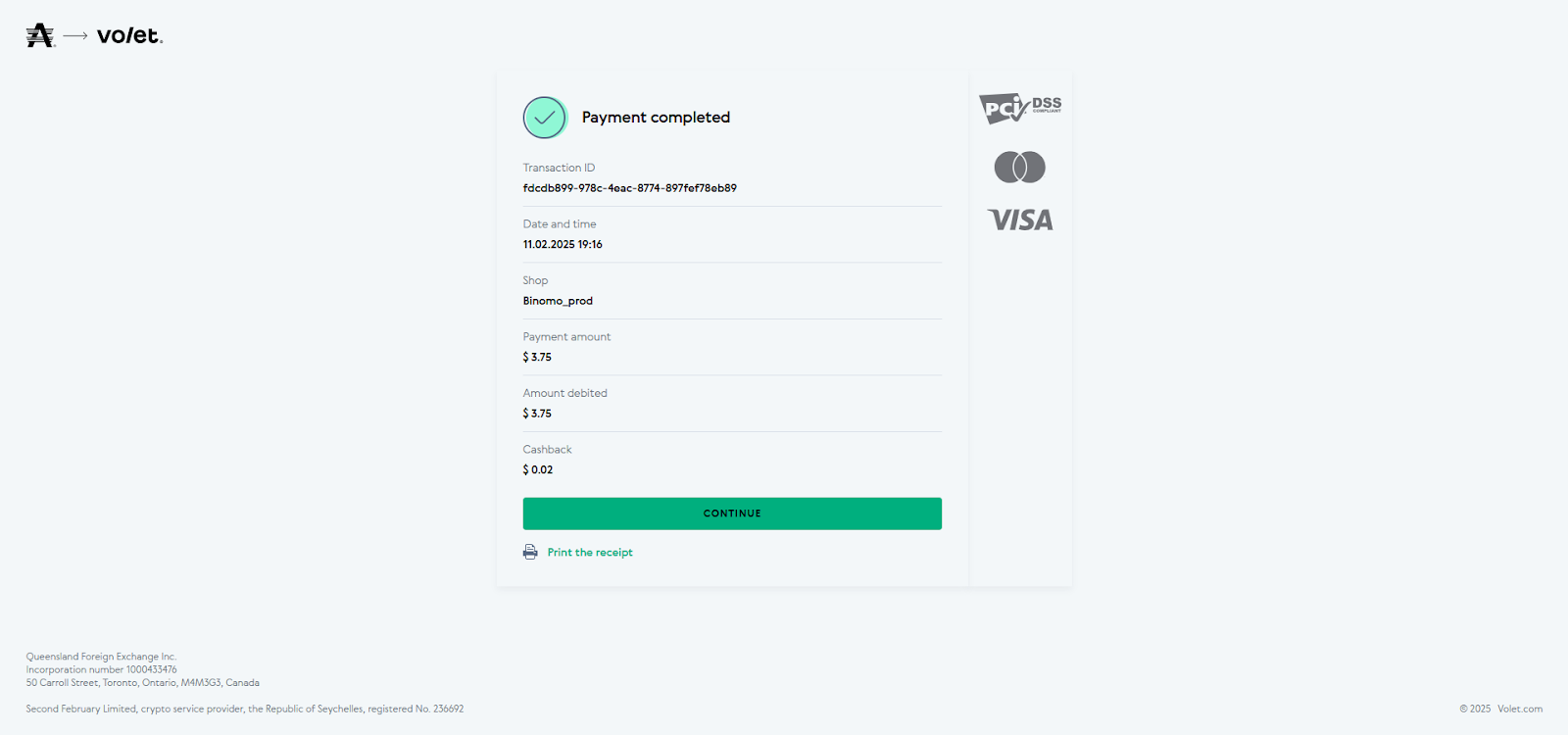Image resolution: width=1568 pixels, height=735 pixels.
Task: Click the Payment completed heading
Action: pos(656,118)
